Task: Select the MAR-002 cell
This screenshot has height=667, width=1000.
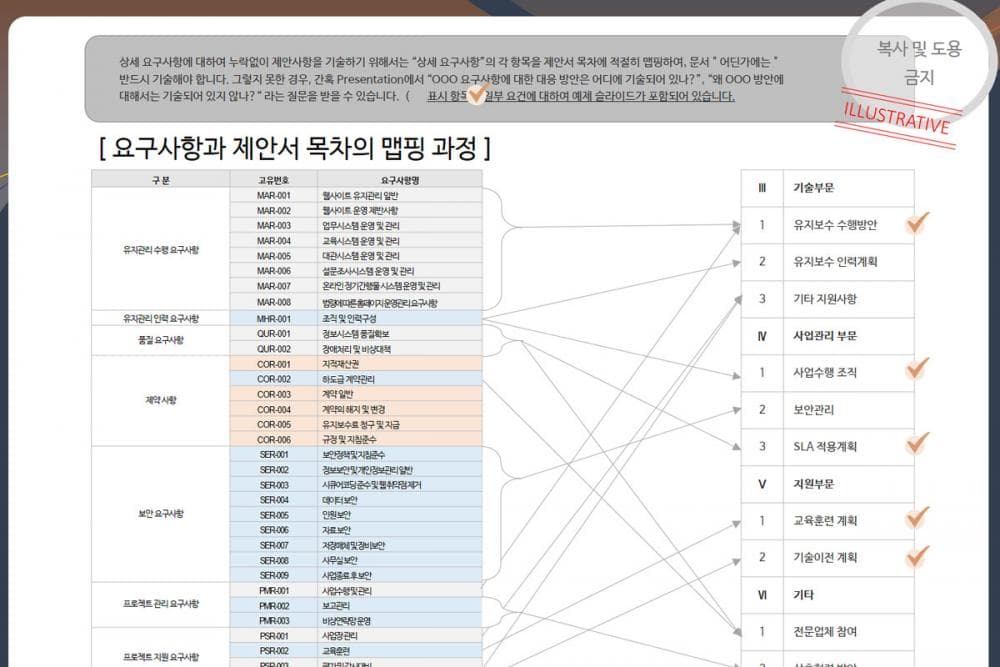Action: pyautogui.click(x=274, y=210)
